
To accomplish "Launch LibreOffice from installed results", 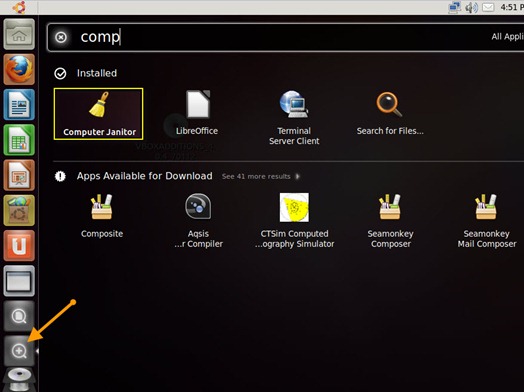I will 197,113.
